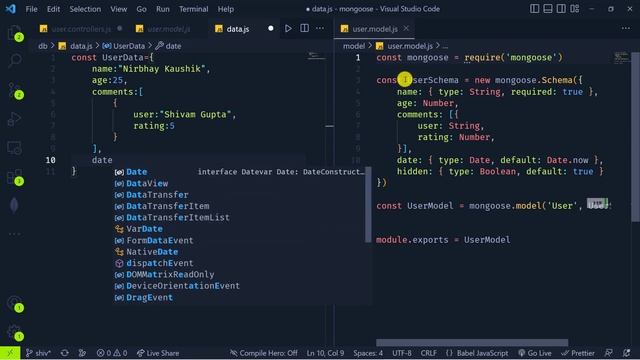640x360 pixels.
Task: Click Prettier in status bar
Action: (x=578, y=353)
